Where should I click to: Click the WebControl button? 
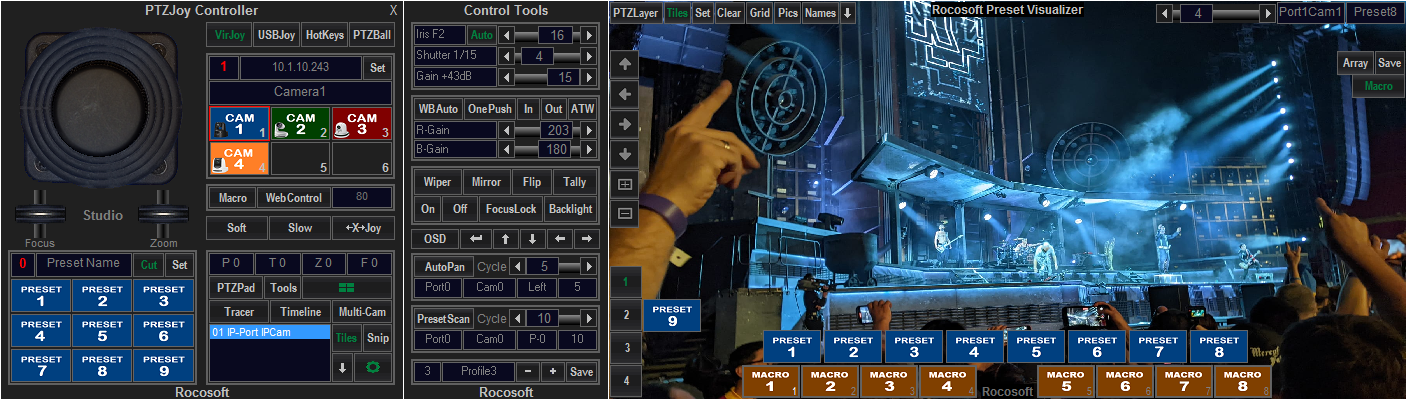[292, 198]
